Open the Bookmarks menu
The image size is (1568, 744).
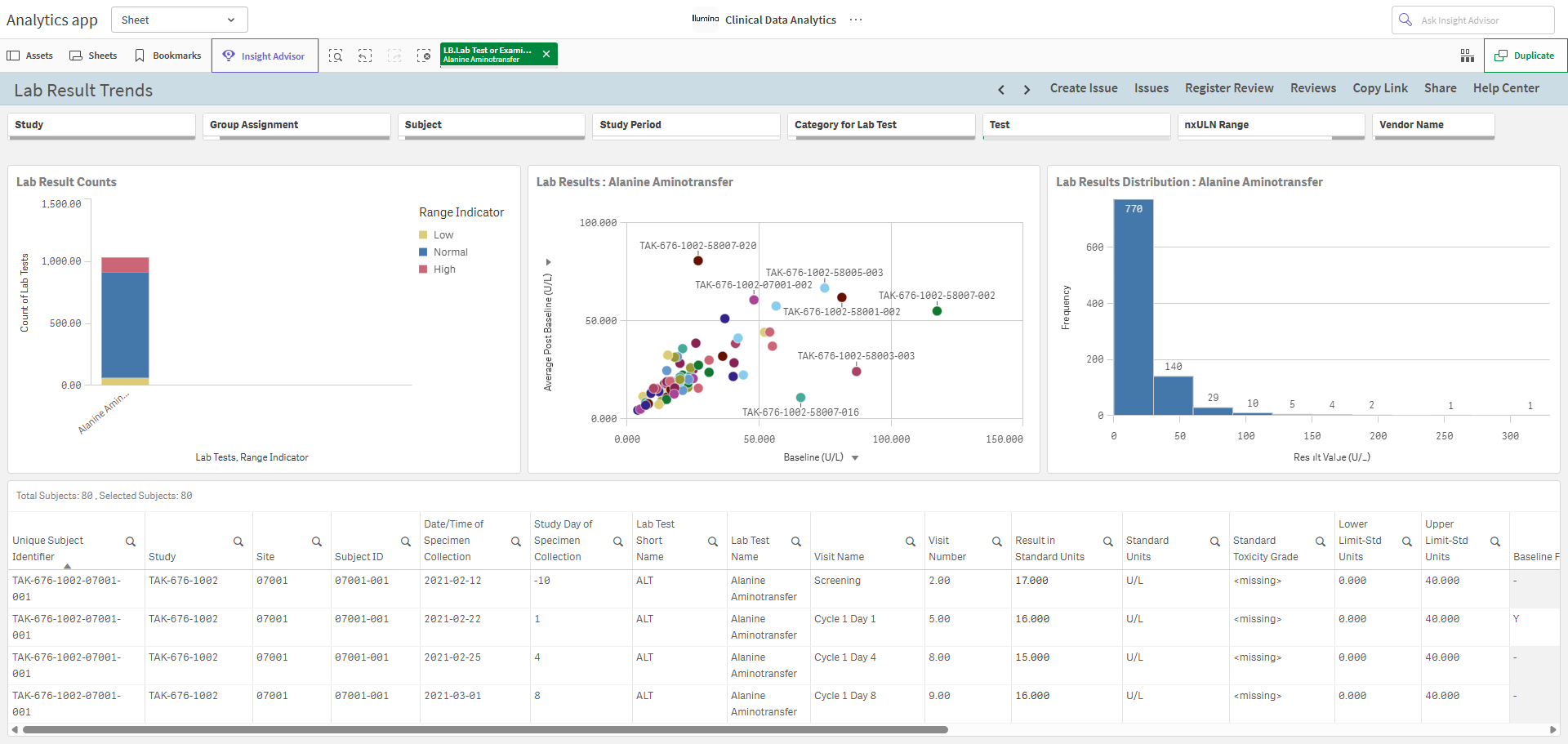pos(168,56)
